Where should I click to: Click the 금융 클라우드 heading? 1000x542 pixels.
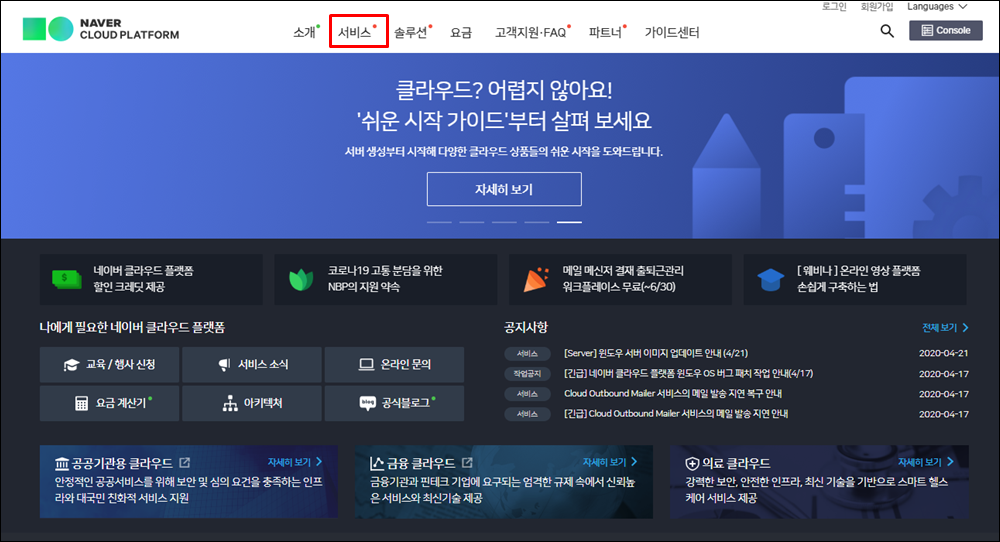(421, 464)
